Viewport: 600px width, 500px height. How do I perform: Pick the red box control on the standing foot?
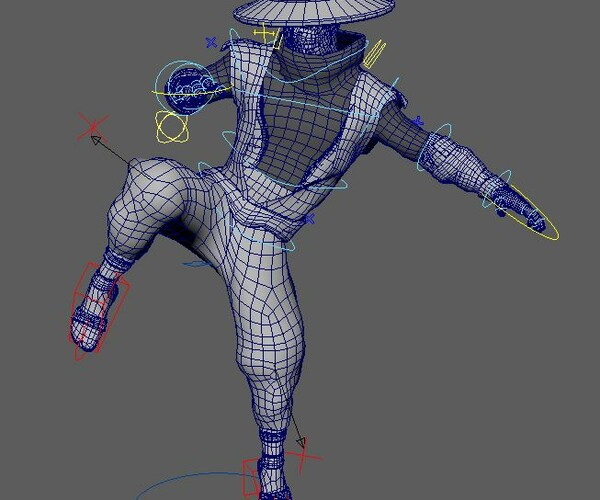point(251,479)
